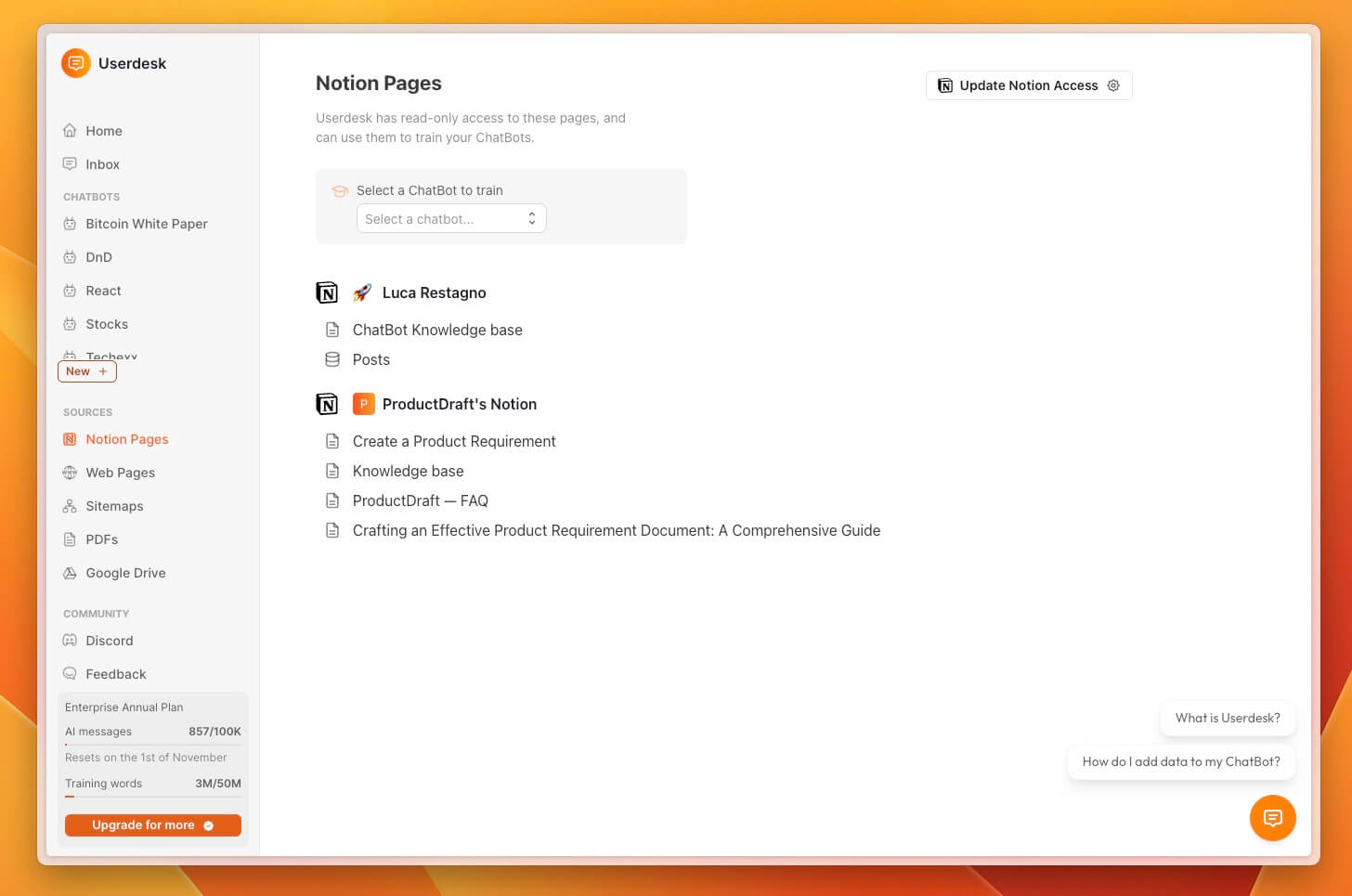Click the 'What is Userdesk?' suggestion bubble
1352x896 pixels.
coord(1227,718)
